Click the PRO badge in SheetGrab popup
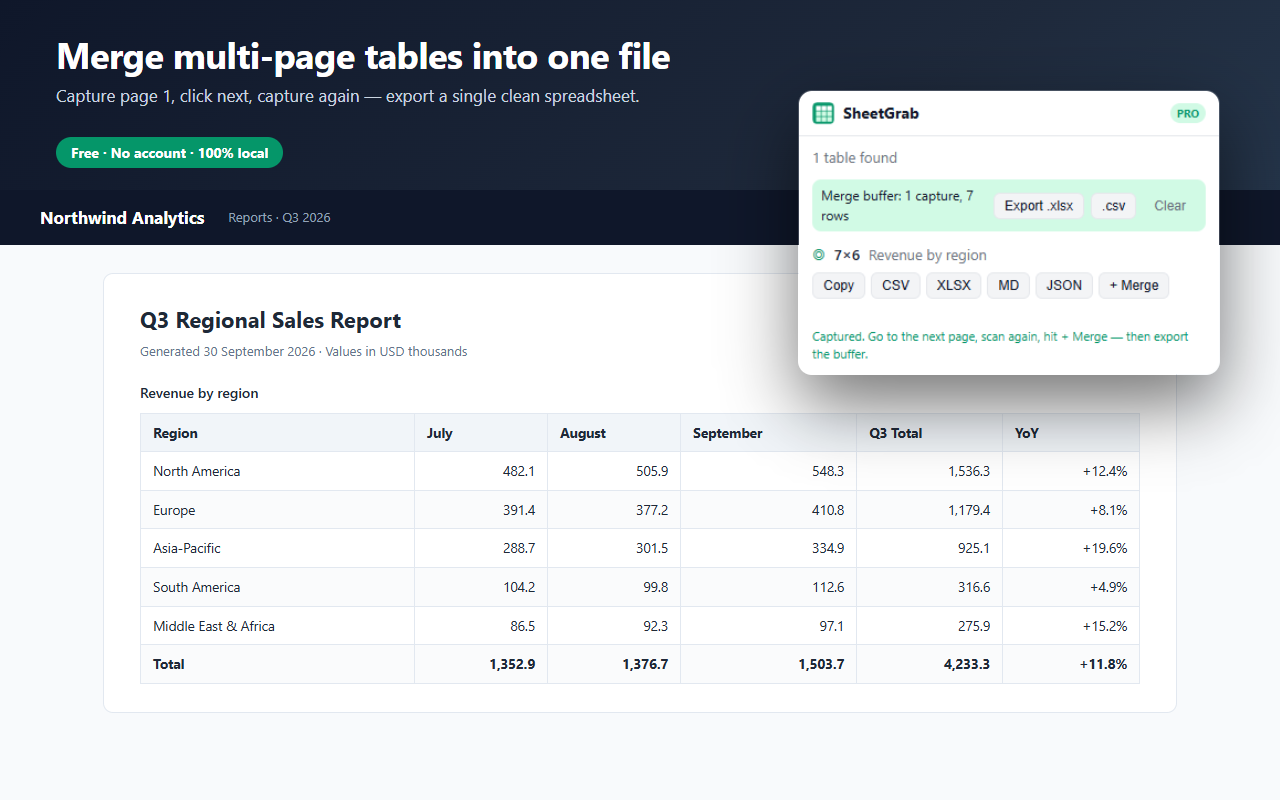Screen dimensions: 1280x800 point(1187,114)
